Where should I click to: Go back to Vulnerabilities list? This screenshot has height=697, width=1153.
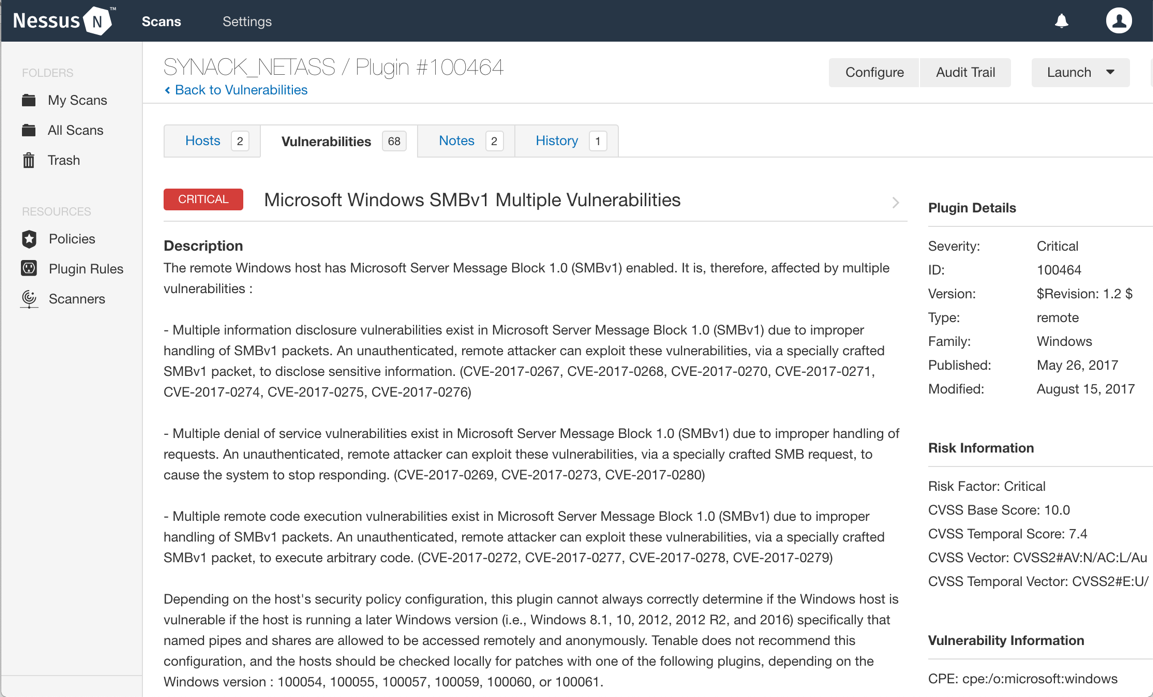[236, 90]
